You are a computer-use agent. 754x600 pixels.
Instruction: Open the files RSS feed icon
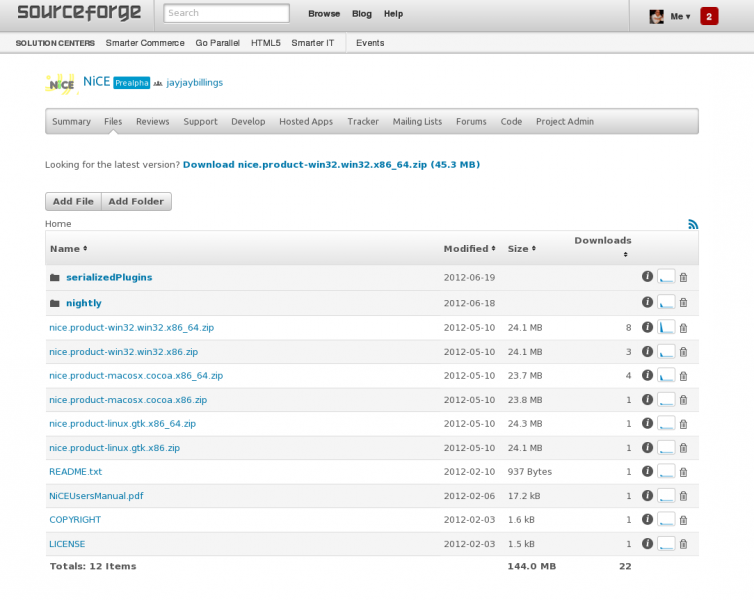point(692,224)
